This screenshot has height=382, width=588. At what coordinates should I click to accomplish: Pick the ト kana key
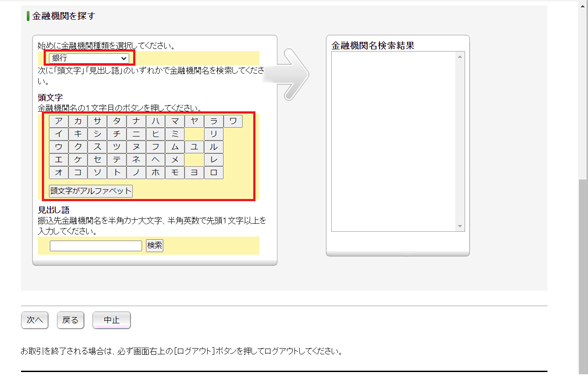point(117,172)
